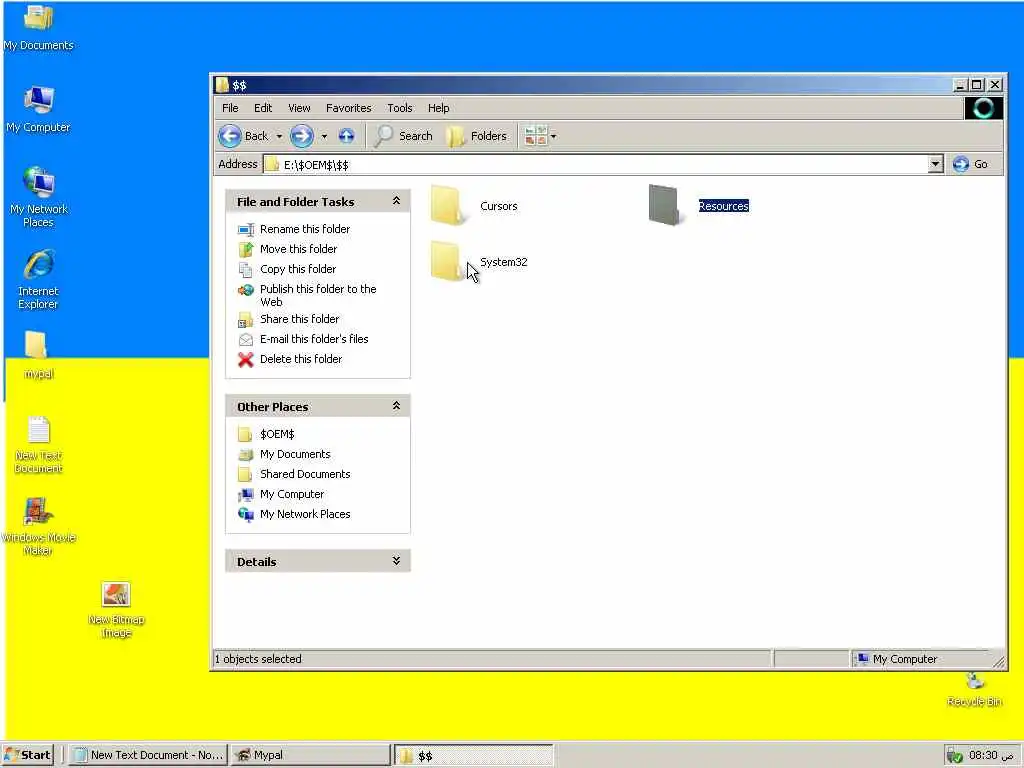Click the Back arrow button
The image size is (1024, 768).
pos(230,136)
